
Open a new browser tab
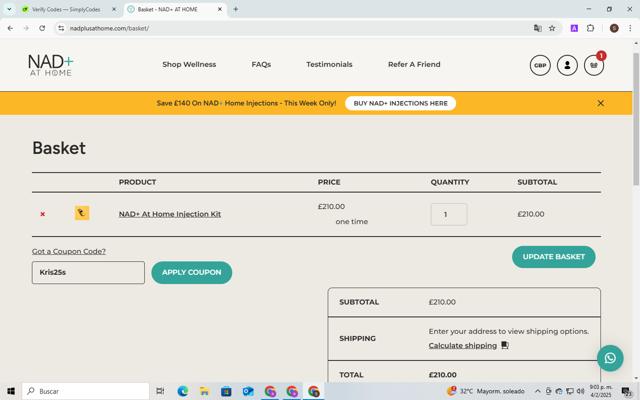coord(236,9)
